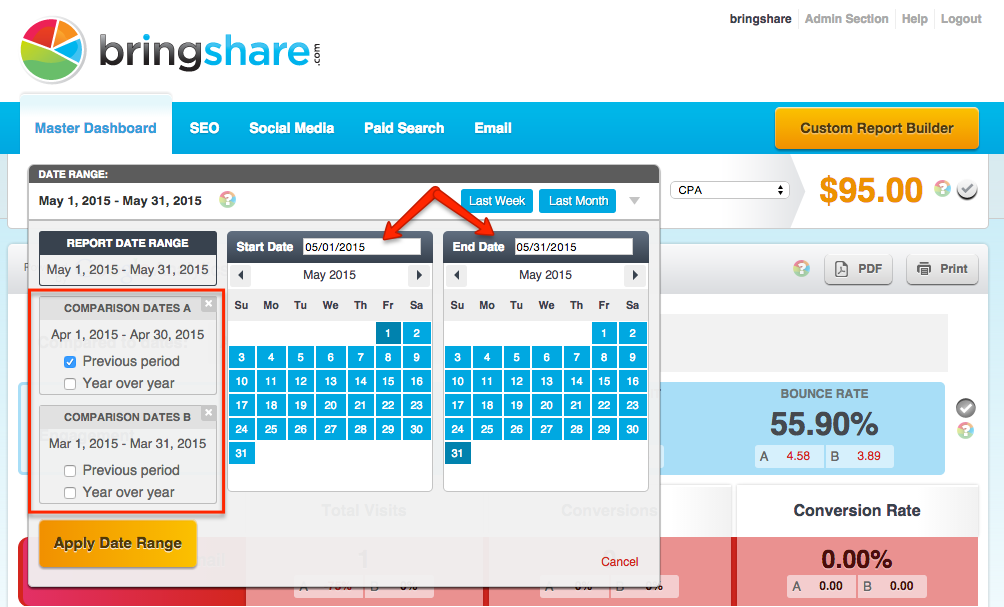The width and height of the screenshot is (1004, 607).
Task: Open the CPA metric dropdown
Action: [x=730, y=190]
